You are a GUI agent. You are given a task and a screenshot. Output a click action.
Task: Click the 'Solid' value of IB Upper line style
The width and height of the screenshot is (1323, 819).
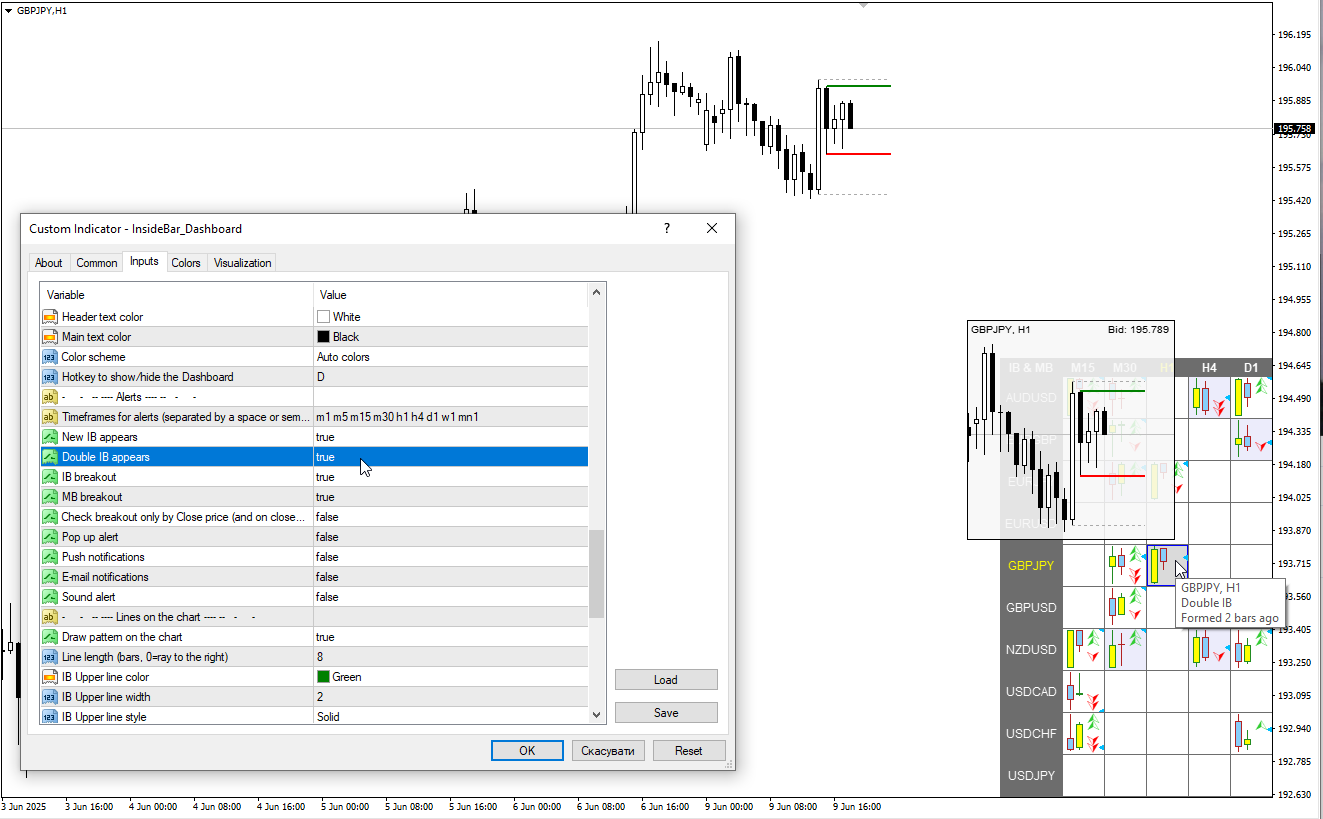click(x=328, y=717)
